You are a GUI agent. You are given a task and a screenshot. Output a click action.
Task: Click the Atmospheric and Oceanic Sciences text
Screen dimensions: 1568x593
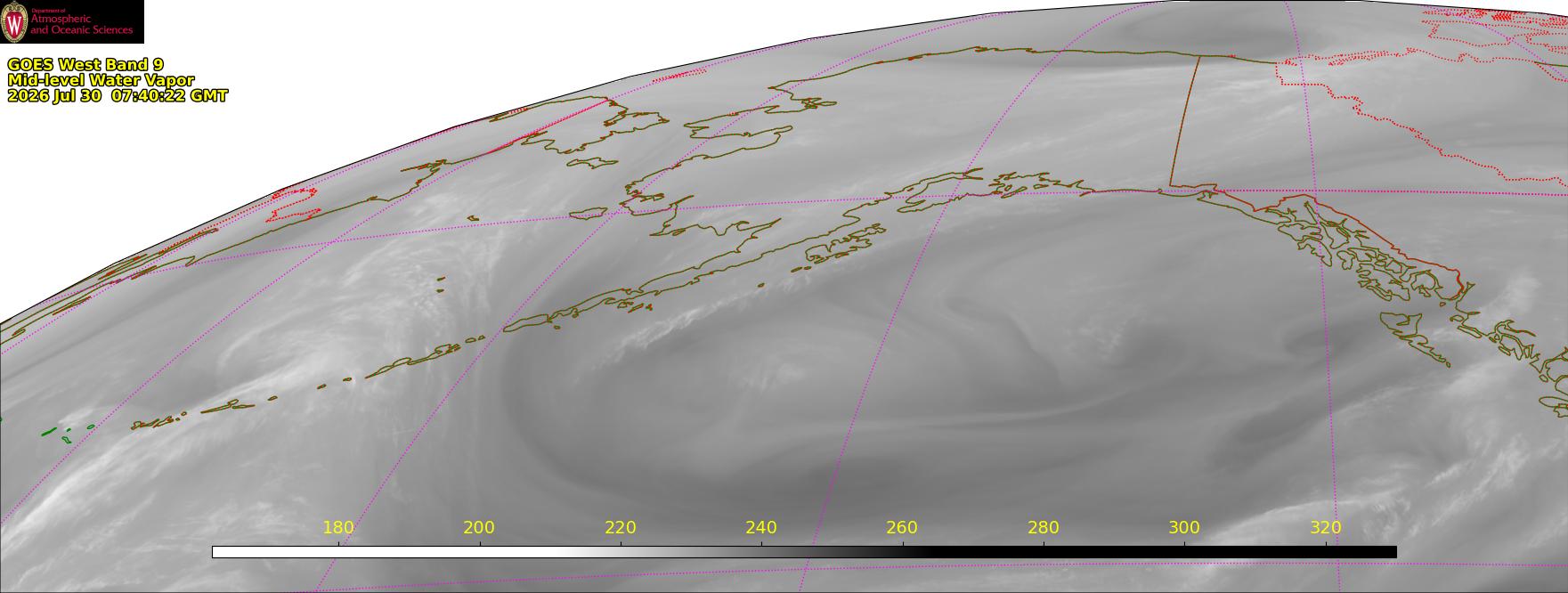(81, 25)
